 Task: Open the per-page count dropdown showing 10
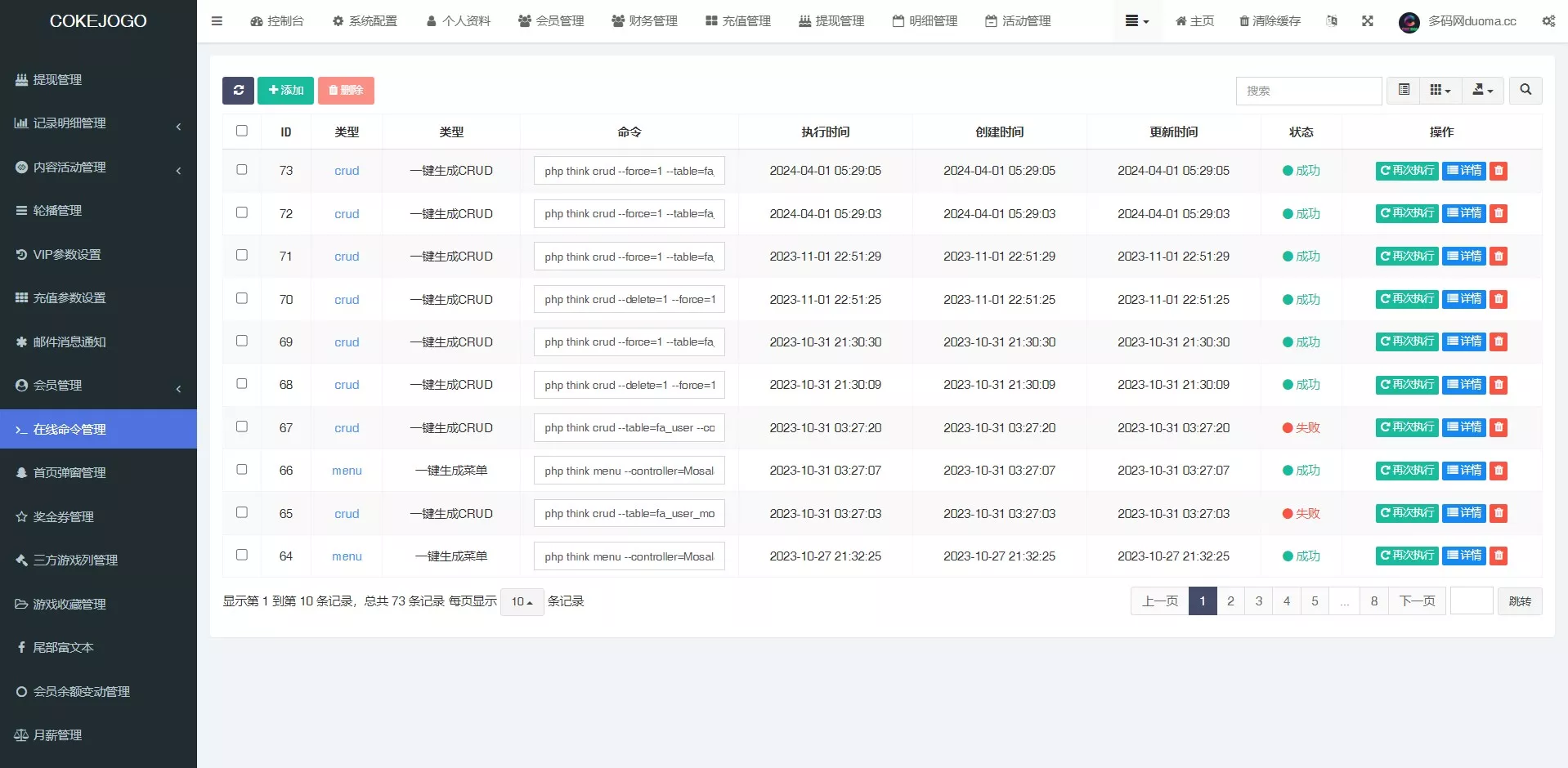(x=522, y=601)
